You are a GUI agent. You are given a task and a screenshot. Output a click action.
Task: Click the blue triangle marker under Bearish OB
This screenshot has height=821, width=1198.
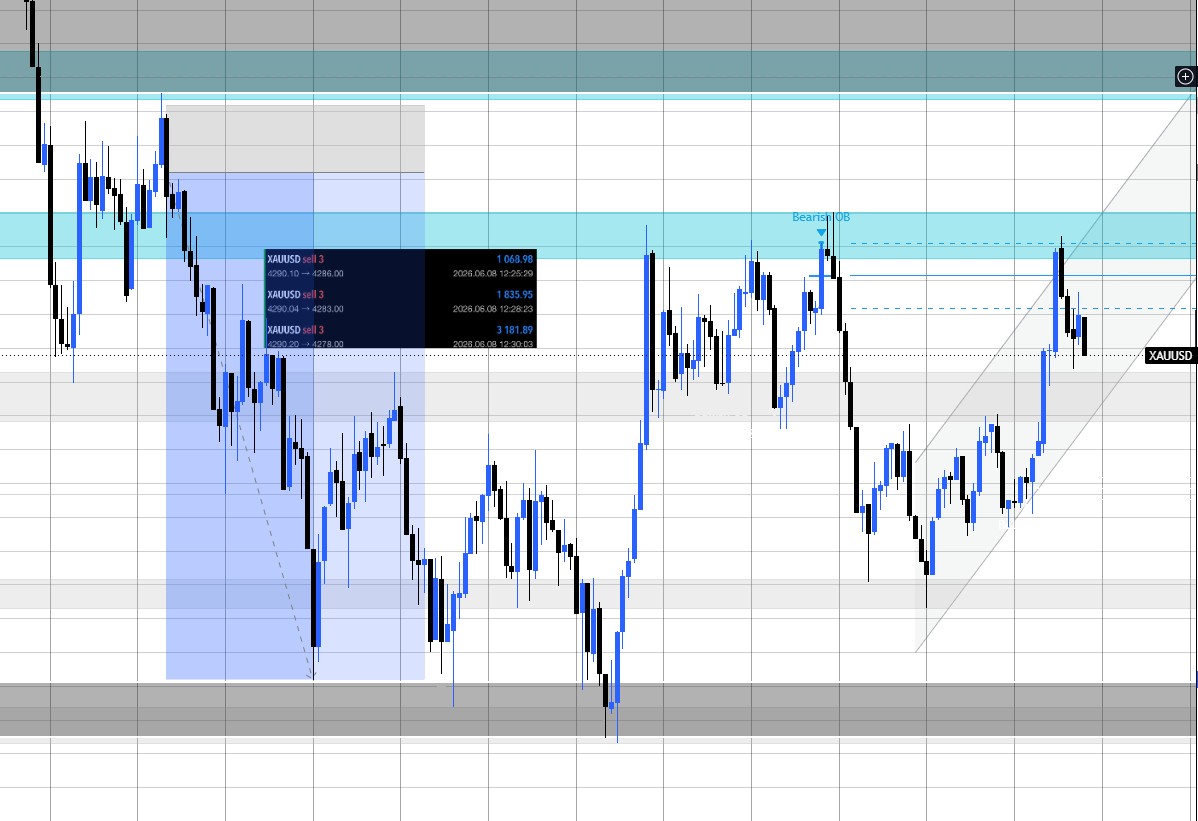(x=821, y=233)
